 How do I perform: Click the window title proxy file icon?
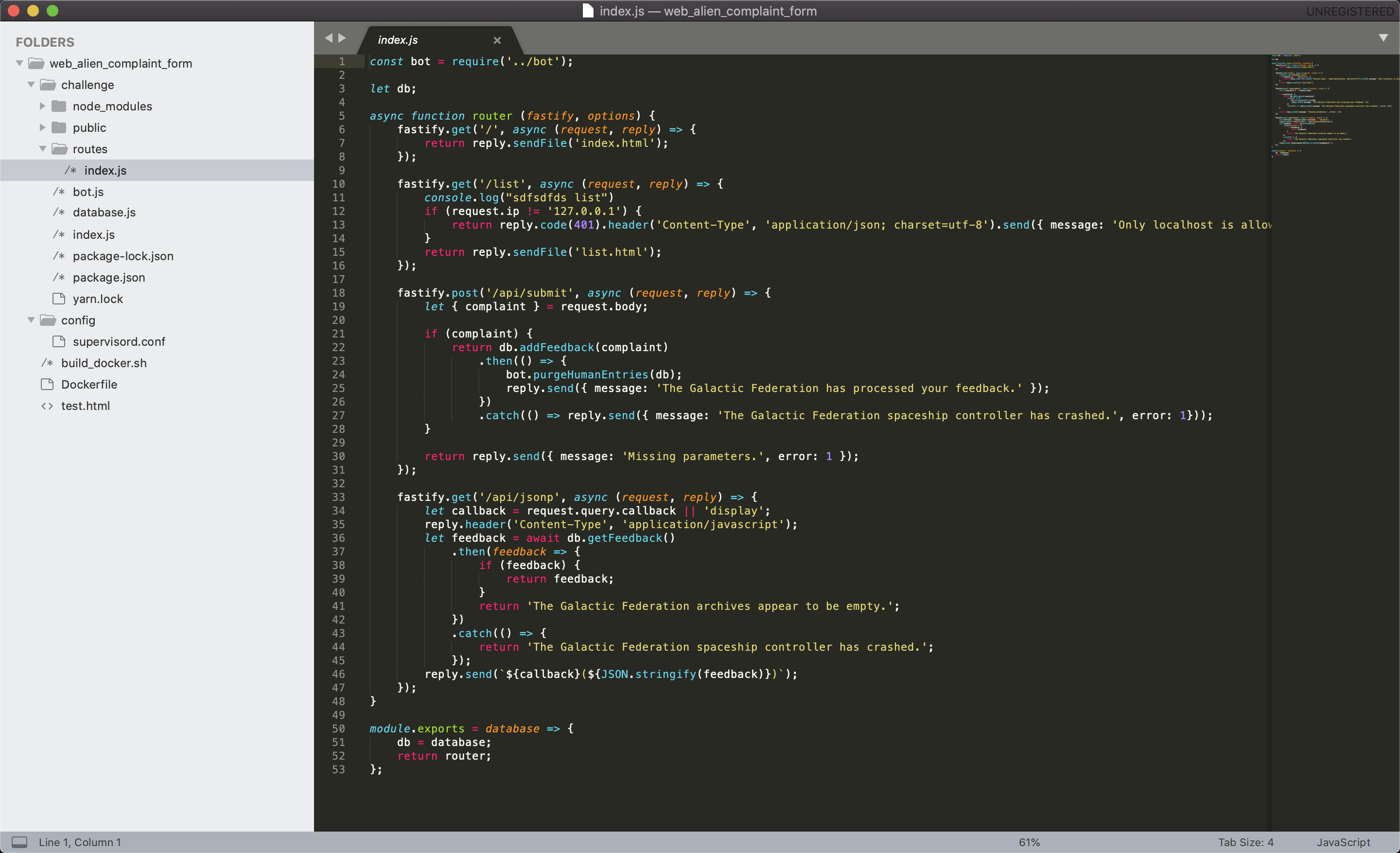tap(588, 11)
